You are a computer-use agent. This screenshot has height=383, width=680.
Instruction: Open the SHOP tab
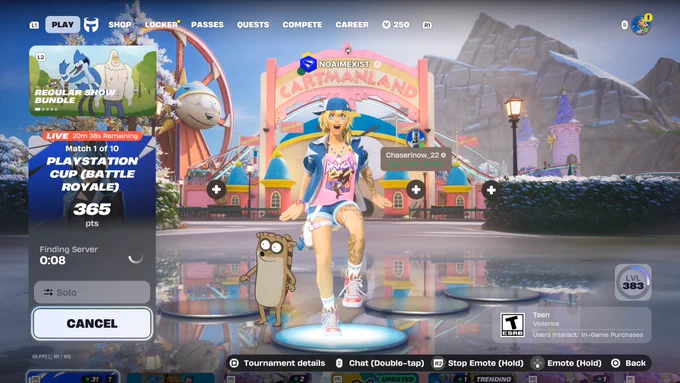(120, 25)
